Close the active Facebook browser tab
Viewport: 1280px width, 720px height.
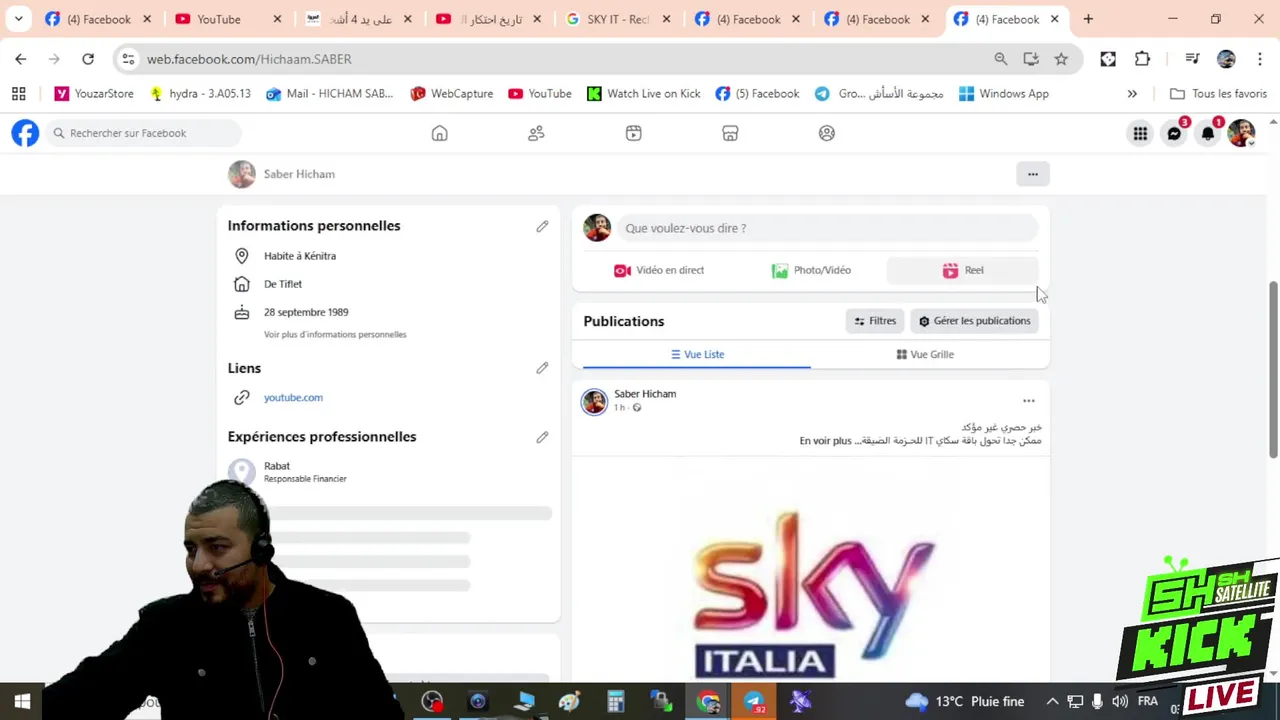[x=1054, y=19]
